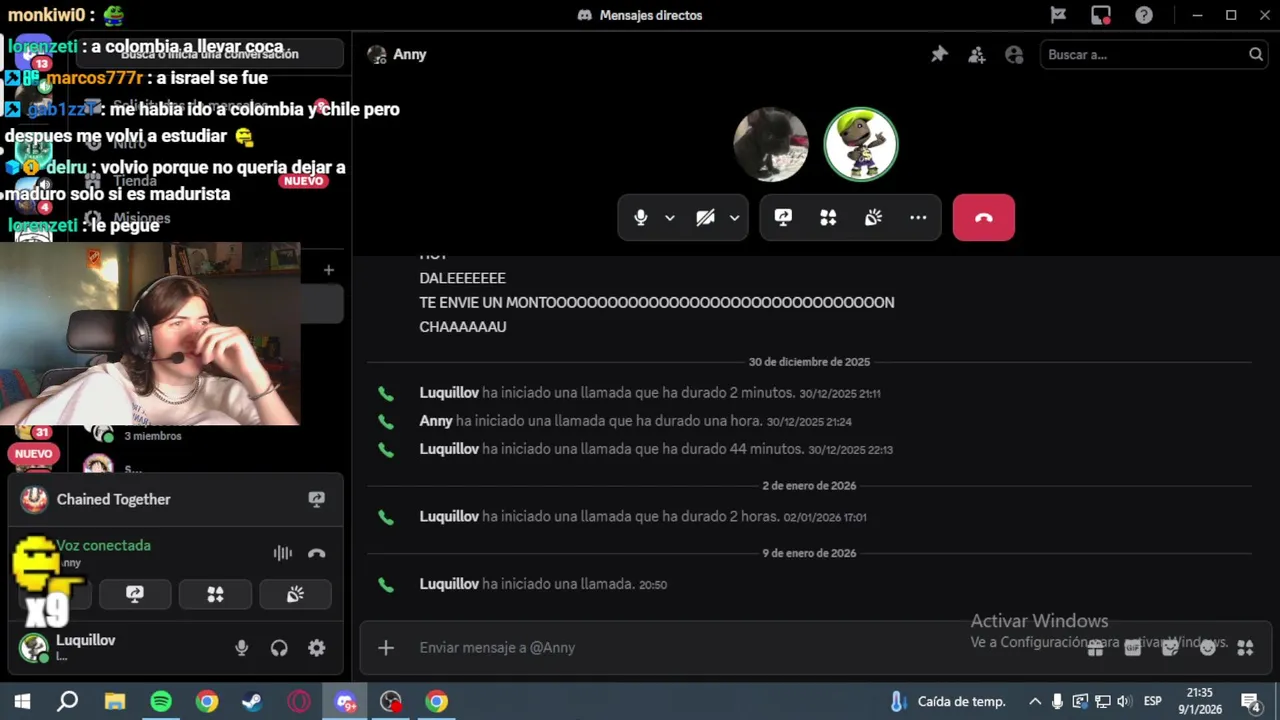Open activities launcher in call controls
This screenshot has height=720, width=1280.
[828, 217]
